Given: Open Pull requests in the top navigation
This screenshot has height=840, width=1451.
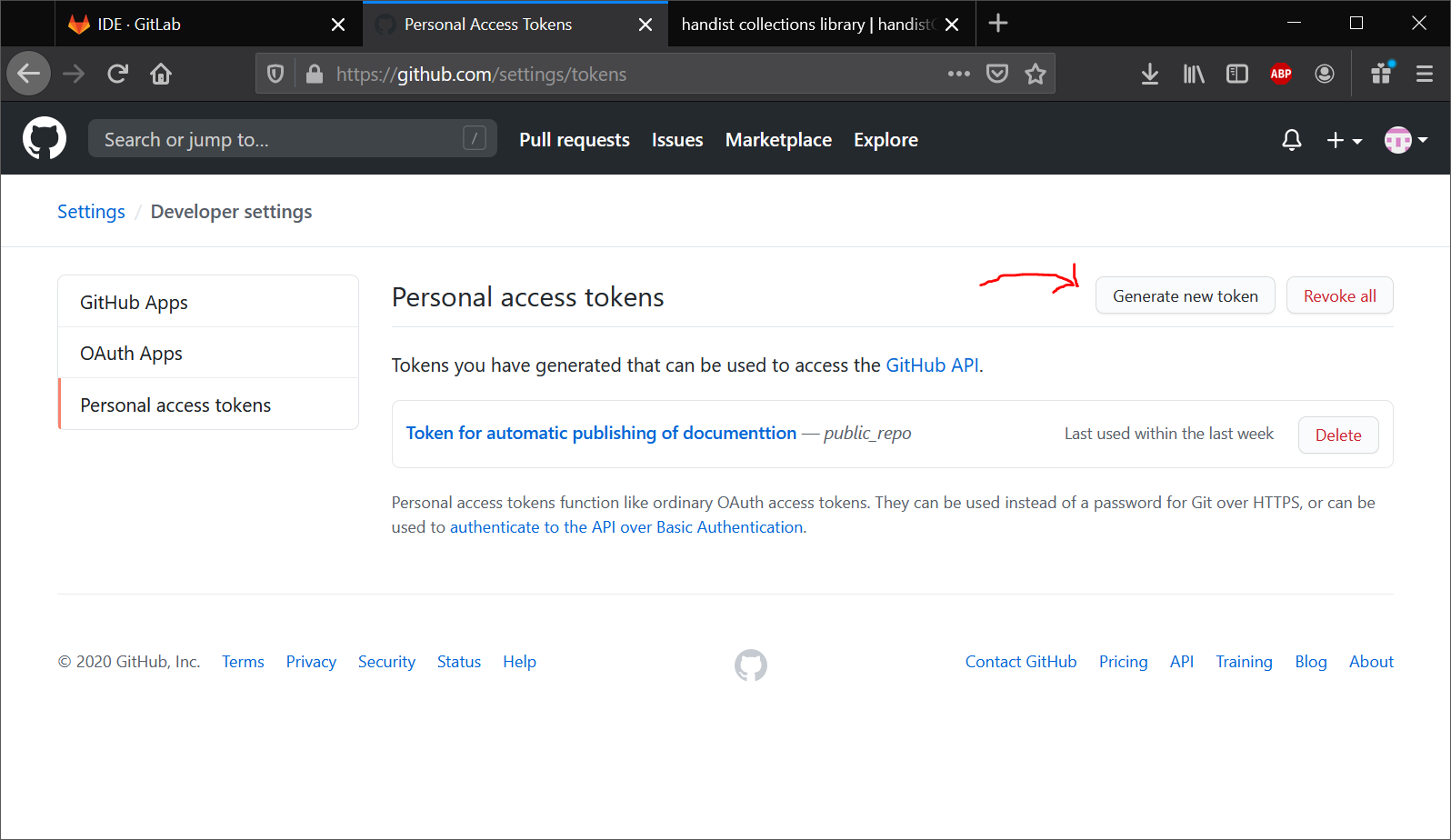Looking at the screenshot, I should pyautogui.click(x=574, y=140).
